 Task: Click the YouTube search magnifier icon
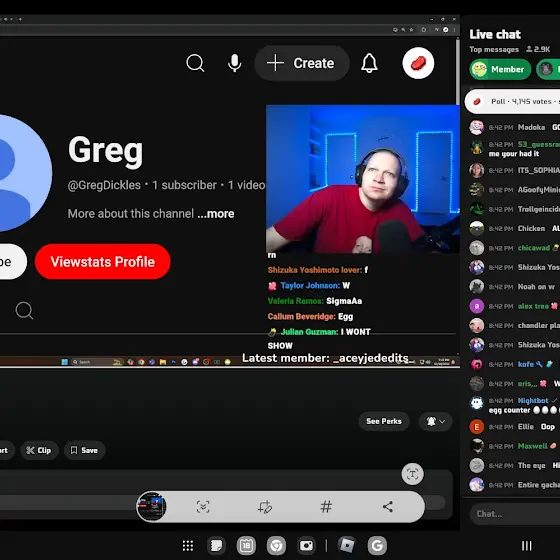tap(195, 63)
